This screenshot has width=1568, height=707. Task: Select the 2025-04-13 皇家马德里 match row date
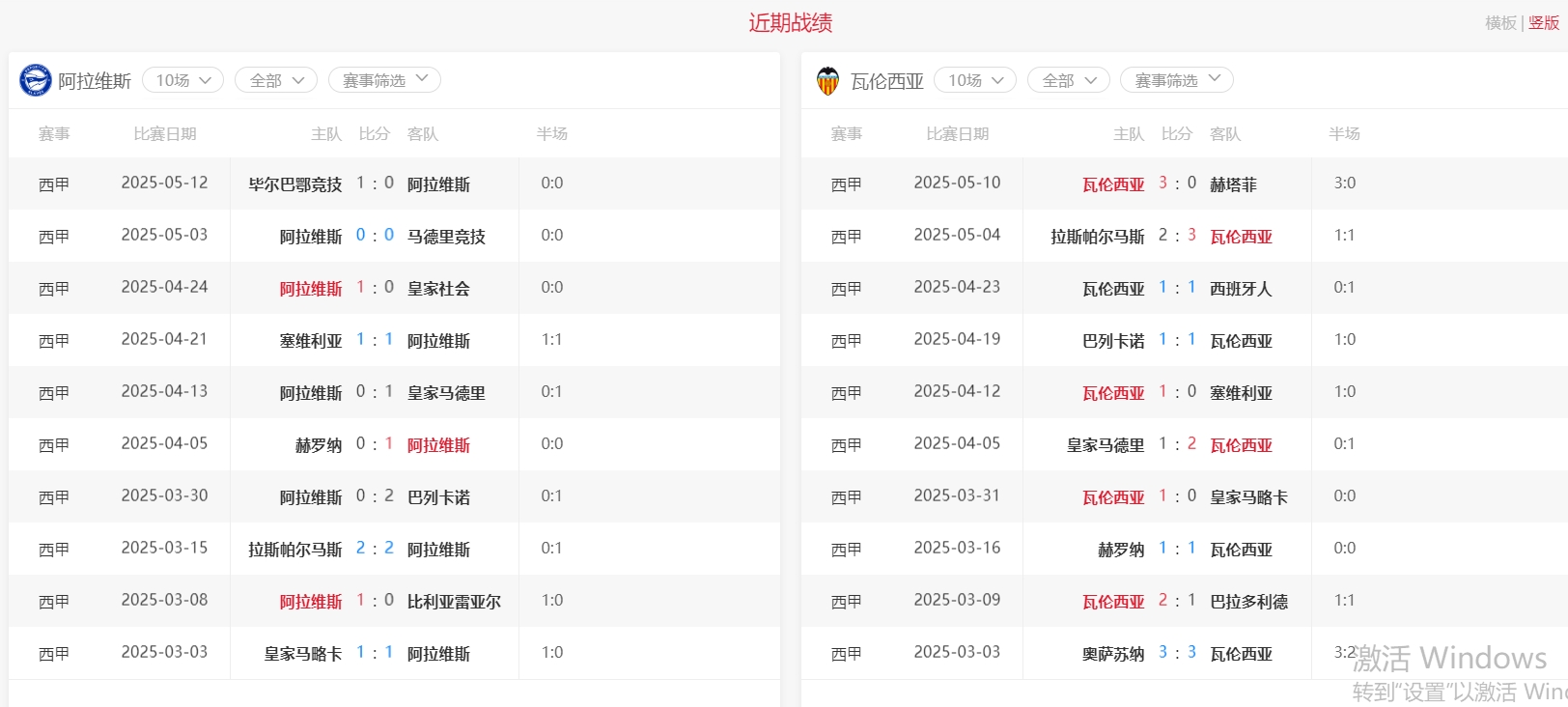(164, 392)
